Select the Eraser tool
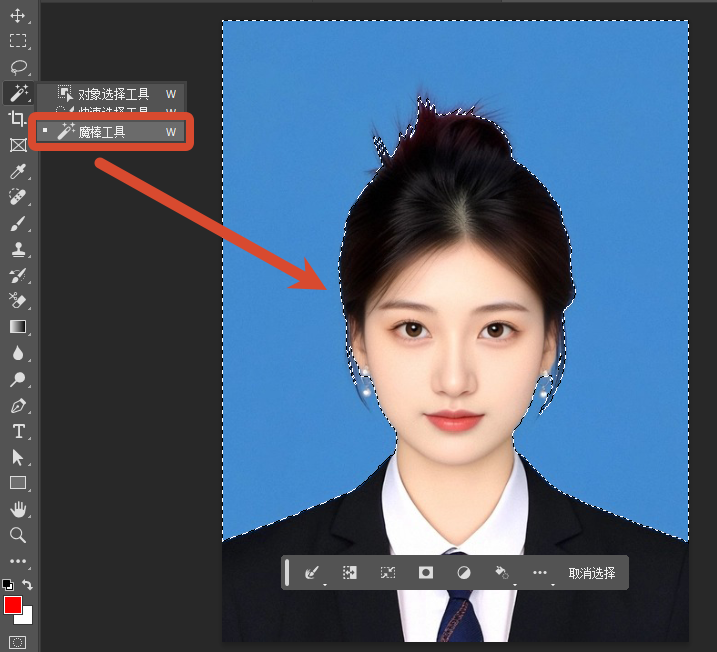Screen dimensions: 717x652 click(18, 300)
